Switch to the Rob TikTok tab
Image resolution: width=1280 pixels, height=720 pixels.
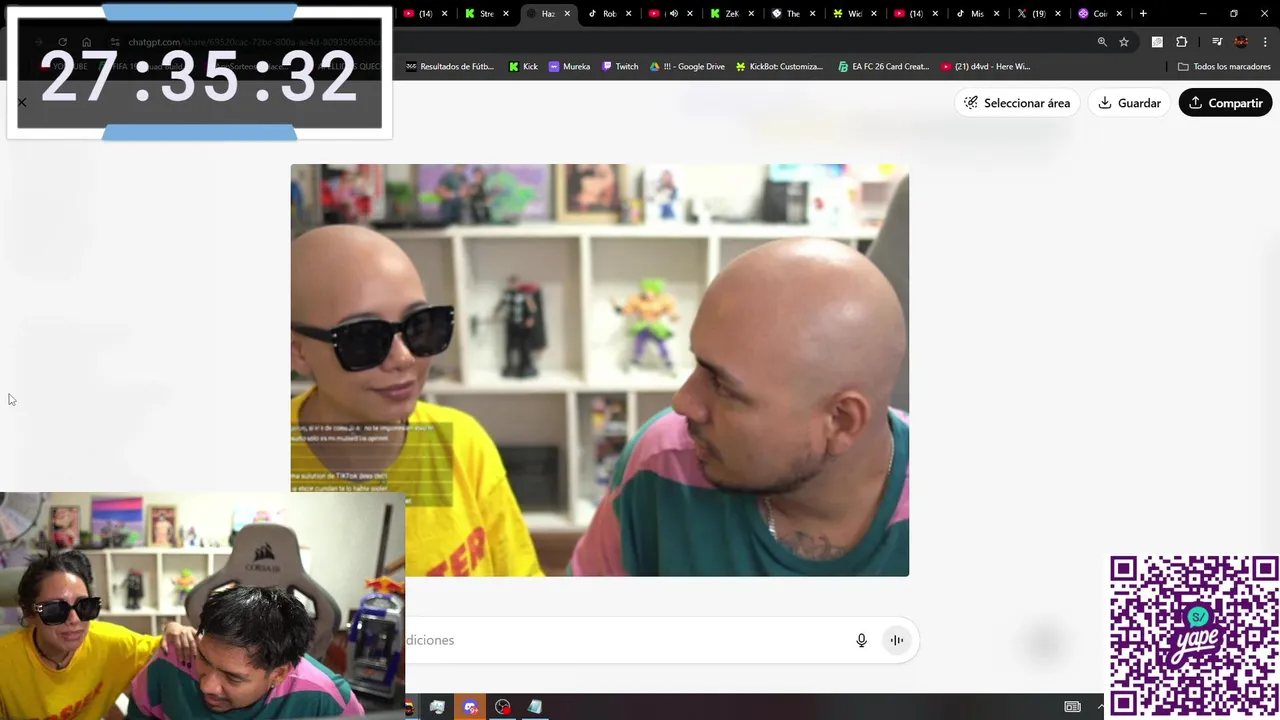point(609,14)
